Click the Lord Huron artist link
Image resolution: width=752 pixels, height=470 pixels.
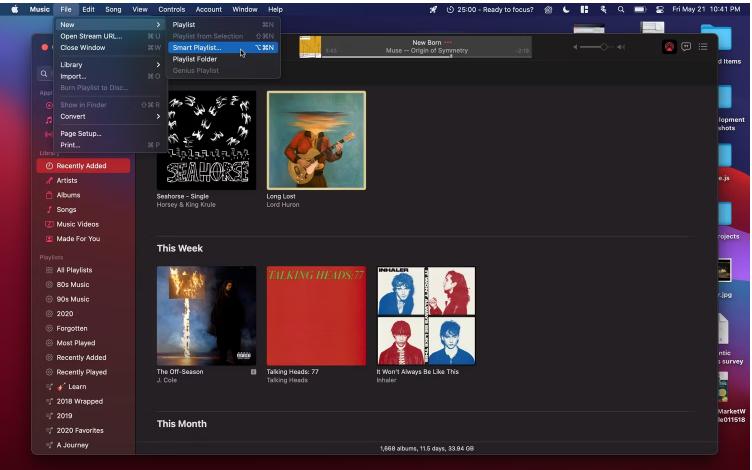click(283, 205)
